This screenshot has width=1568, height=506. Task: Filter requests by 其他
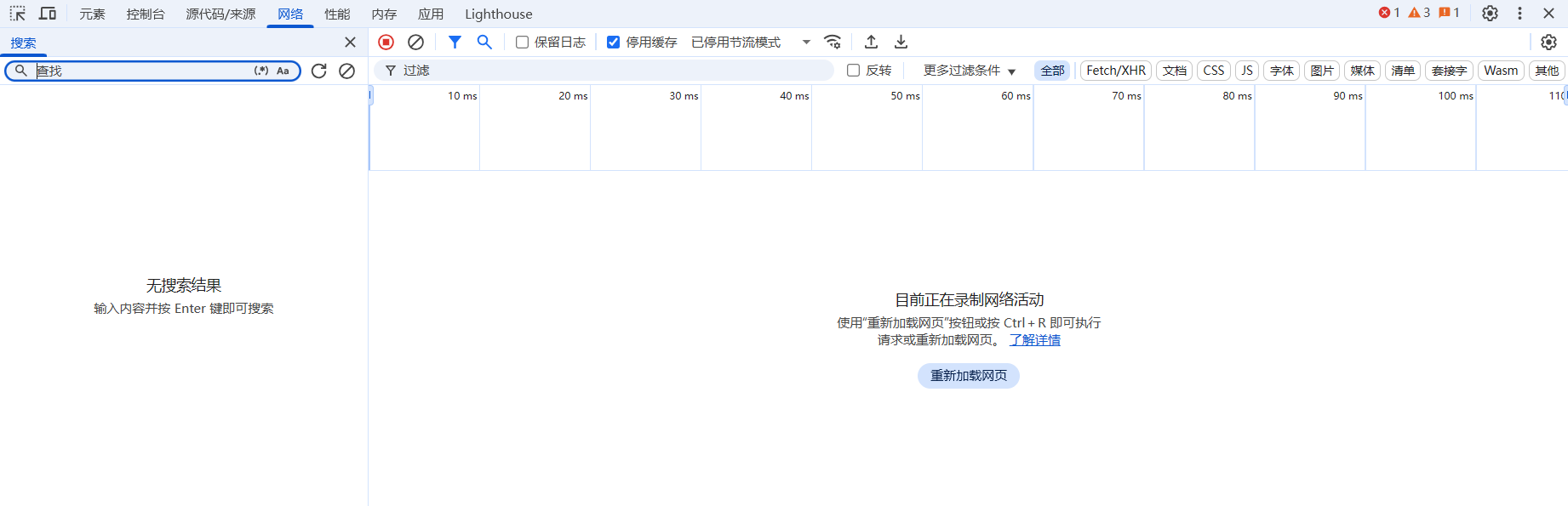coord(1547,71)
